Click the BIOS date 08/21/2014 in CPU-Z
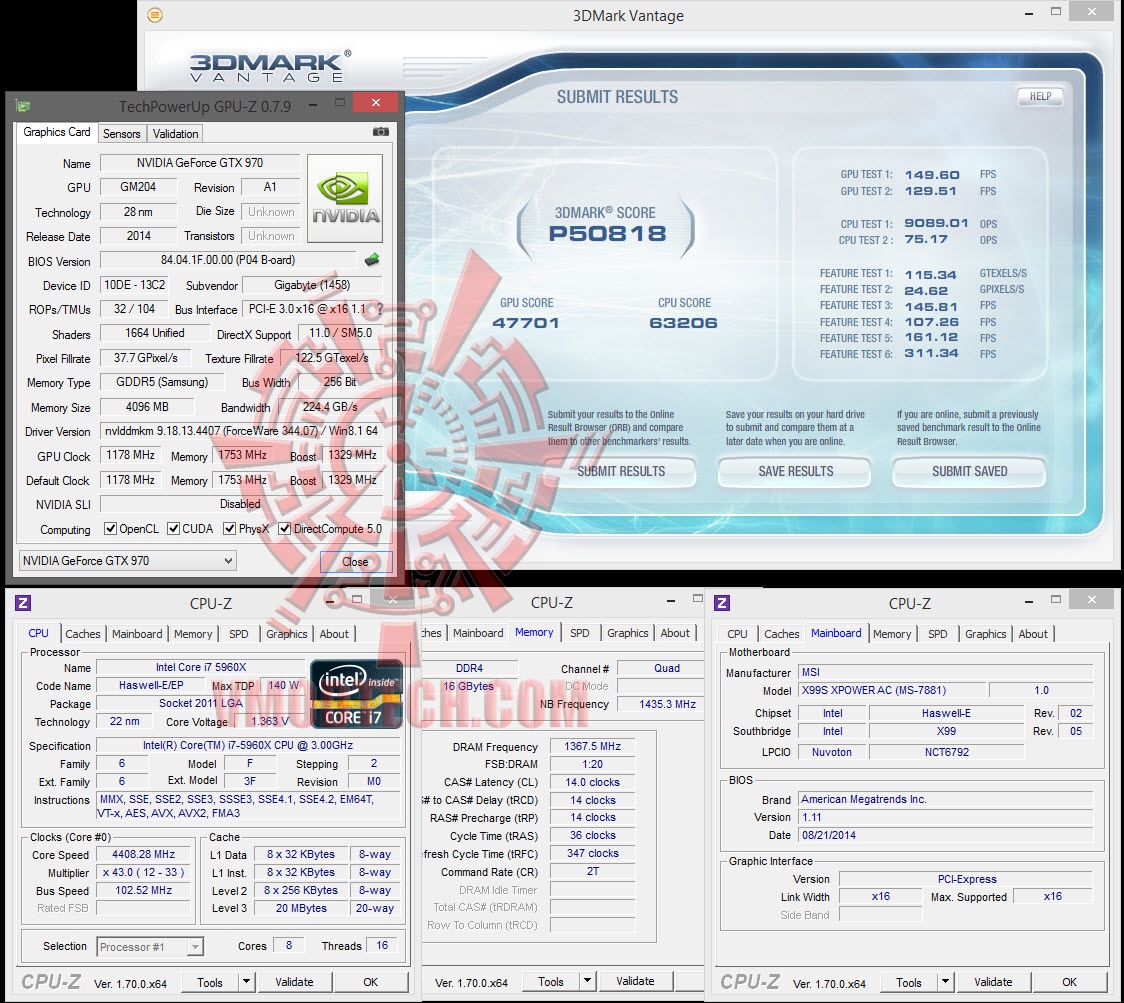1124x1003 pixels. pos(946,835)
